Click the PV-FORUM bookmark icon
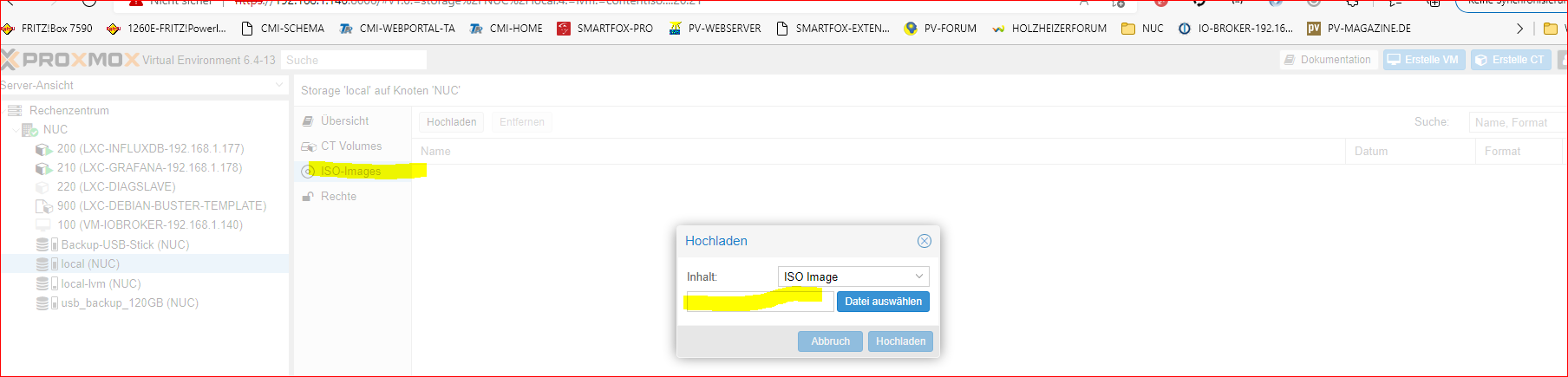 point(911,29)
